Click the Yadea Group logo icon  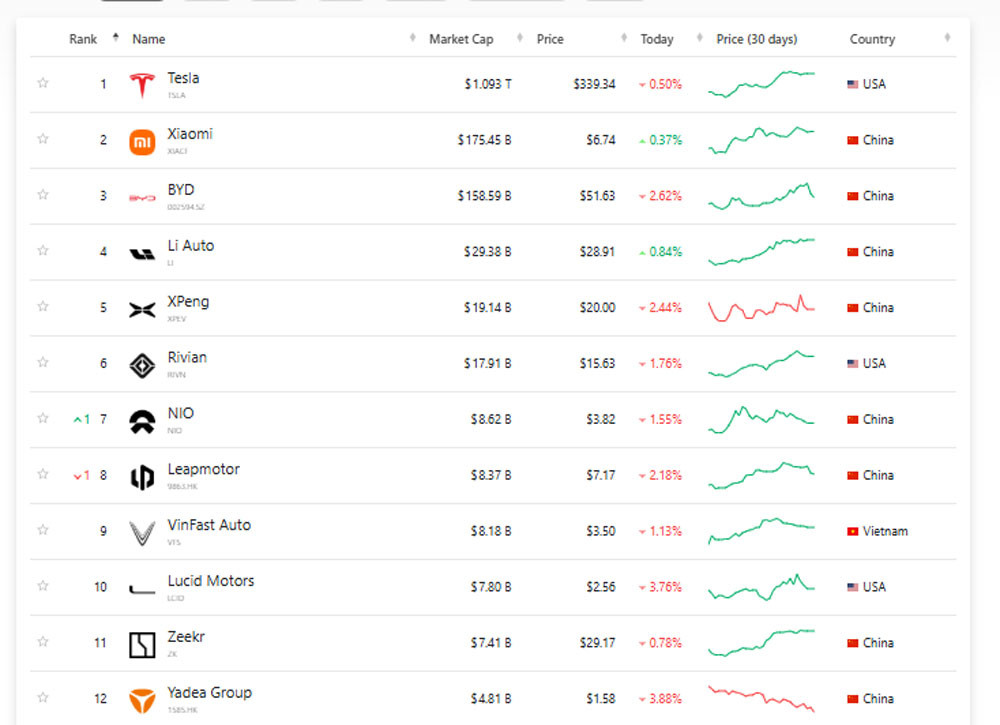[x=142, y=700]
